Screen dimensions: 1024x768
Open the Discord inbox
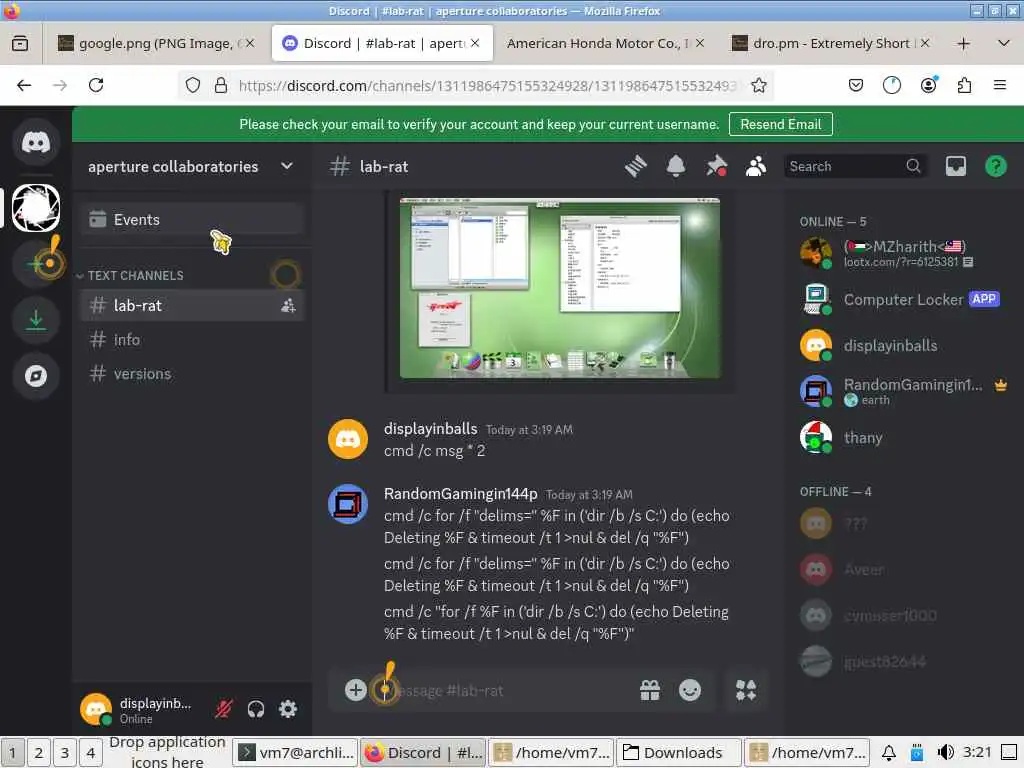pyautogui.click(x=955, y=167)
